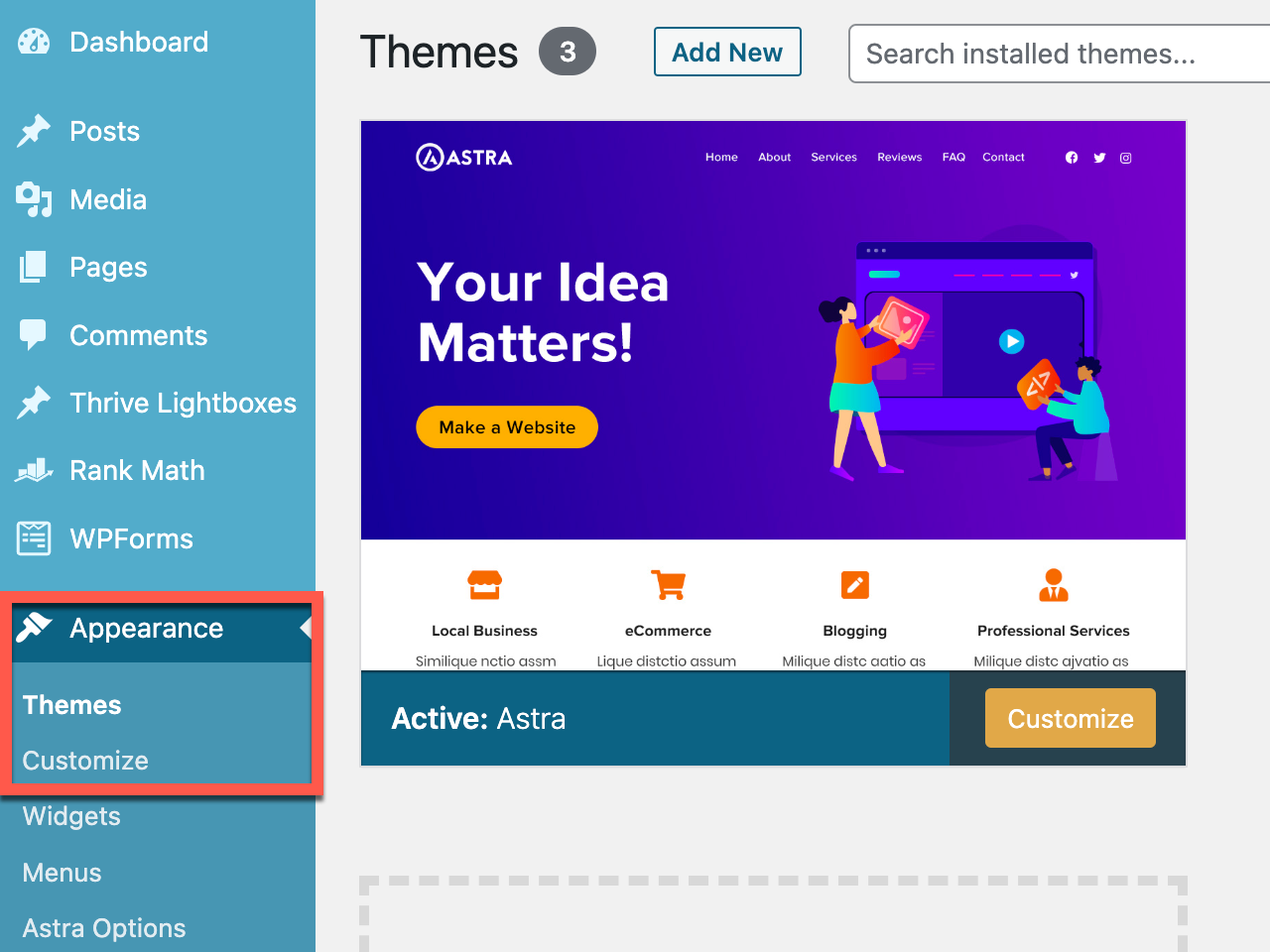Click the Astra logo in theme preview
1270x952 pixels.
coord(463,157)
